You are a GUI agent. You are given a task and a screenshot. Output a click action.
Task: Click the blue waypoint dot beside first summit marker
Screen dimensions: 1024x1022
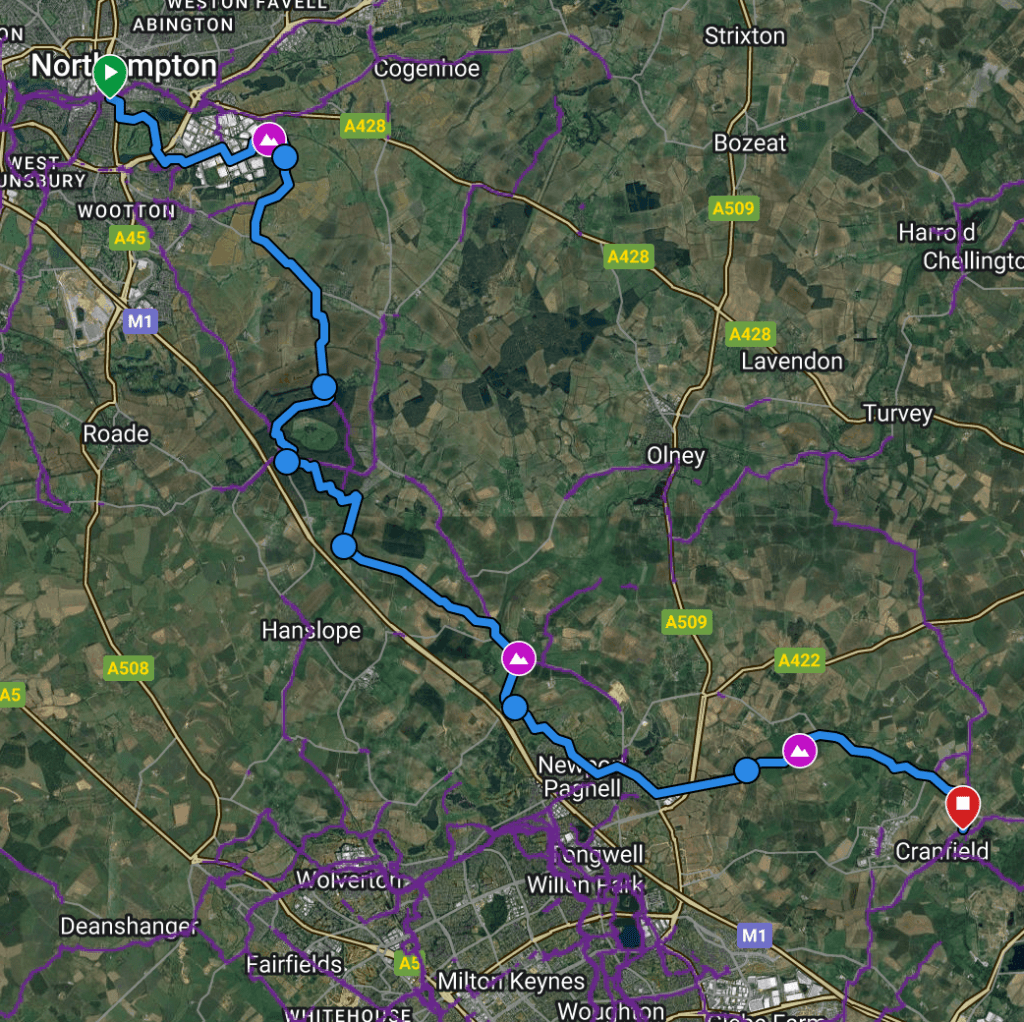tap(285, 157)
